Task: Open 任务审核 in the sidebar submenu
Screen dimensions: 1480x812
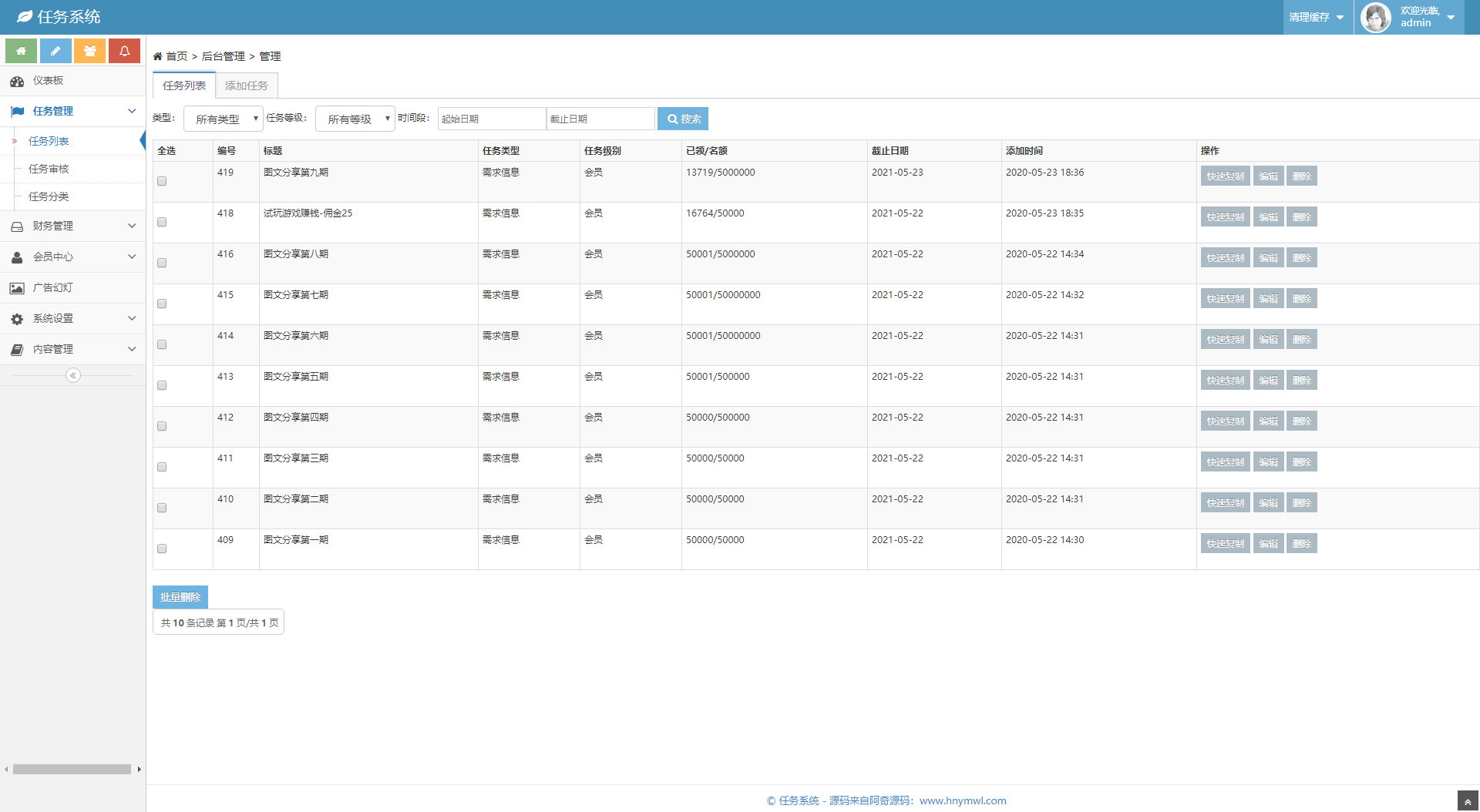Action: [49, 169]
